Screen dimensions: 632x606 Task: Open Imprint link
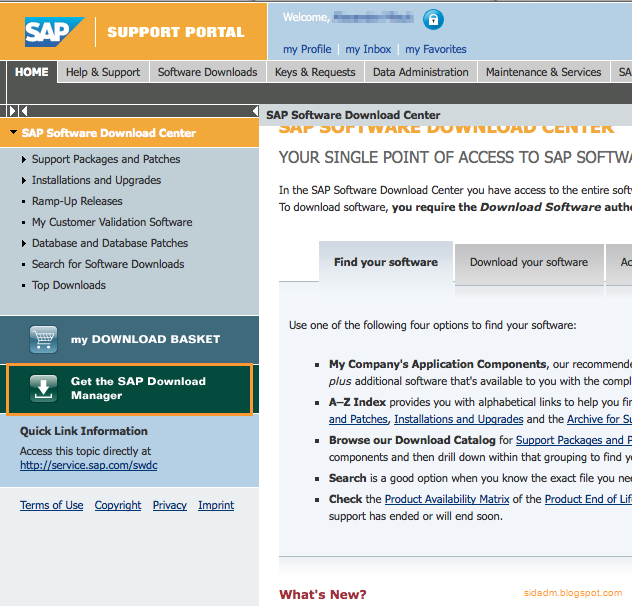pyautogui.click(x=216, y=505)
